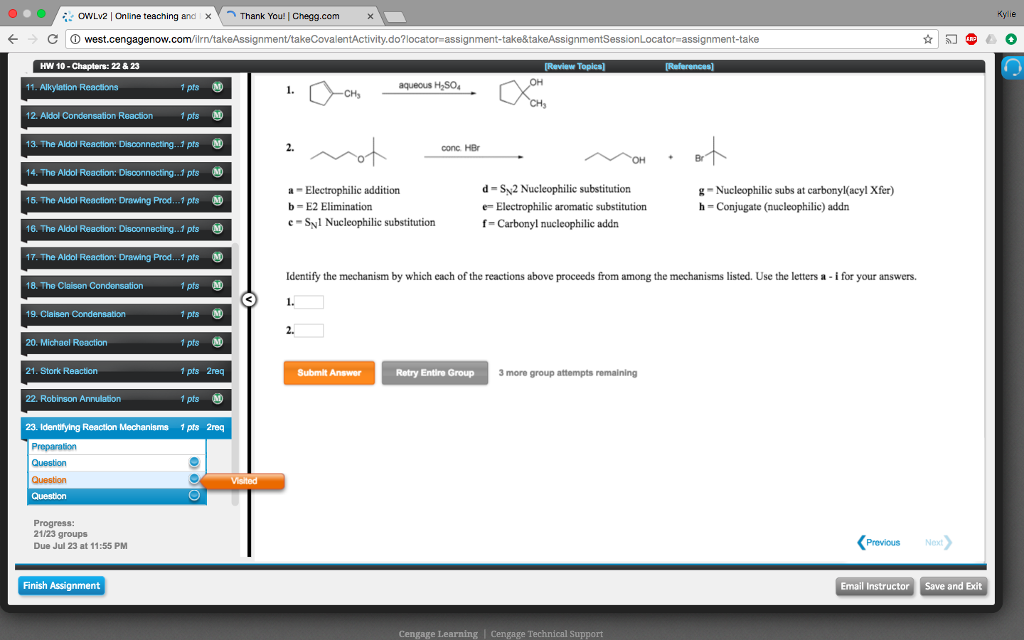Click the answer box for question 1
1024x640 pixels.
pyautogui.click(x=310, y=299)
